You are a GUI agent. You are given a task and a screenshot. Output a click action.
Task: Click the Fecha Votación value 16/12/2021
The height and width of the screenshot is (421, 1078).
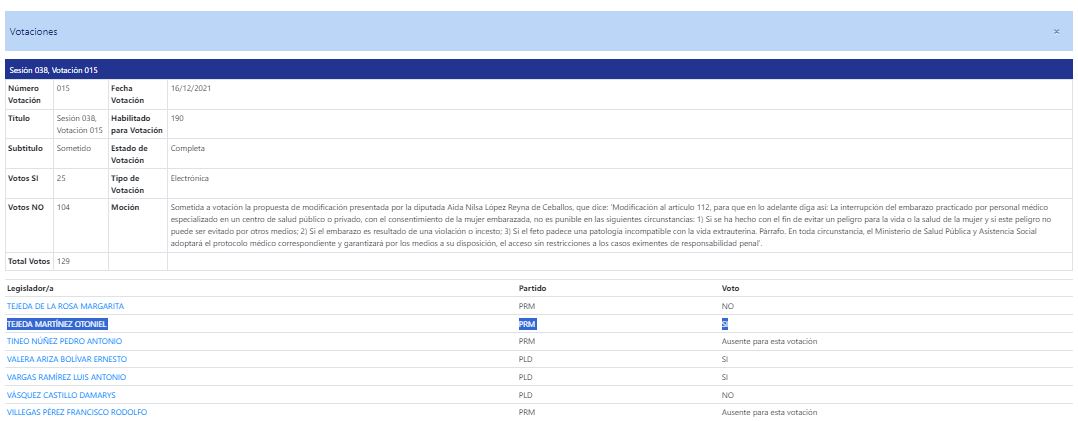pyautogui.click(x=191, y=88)
